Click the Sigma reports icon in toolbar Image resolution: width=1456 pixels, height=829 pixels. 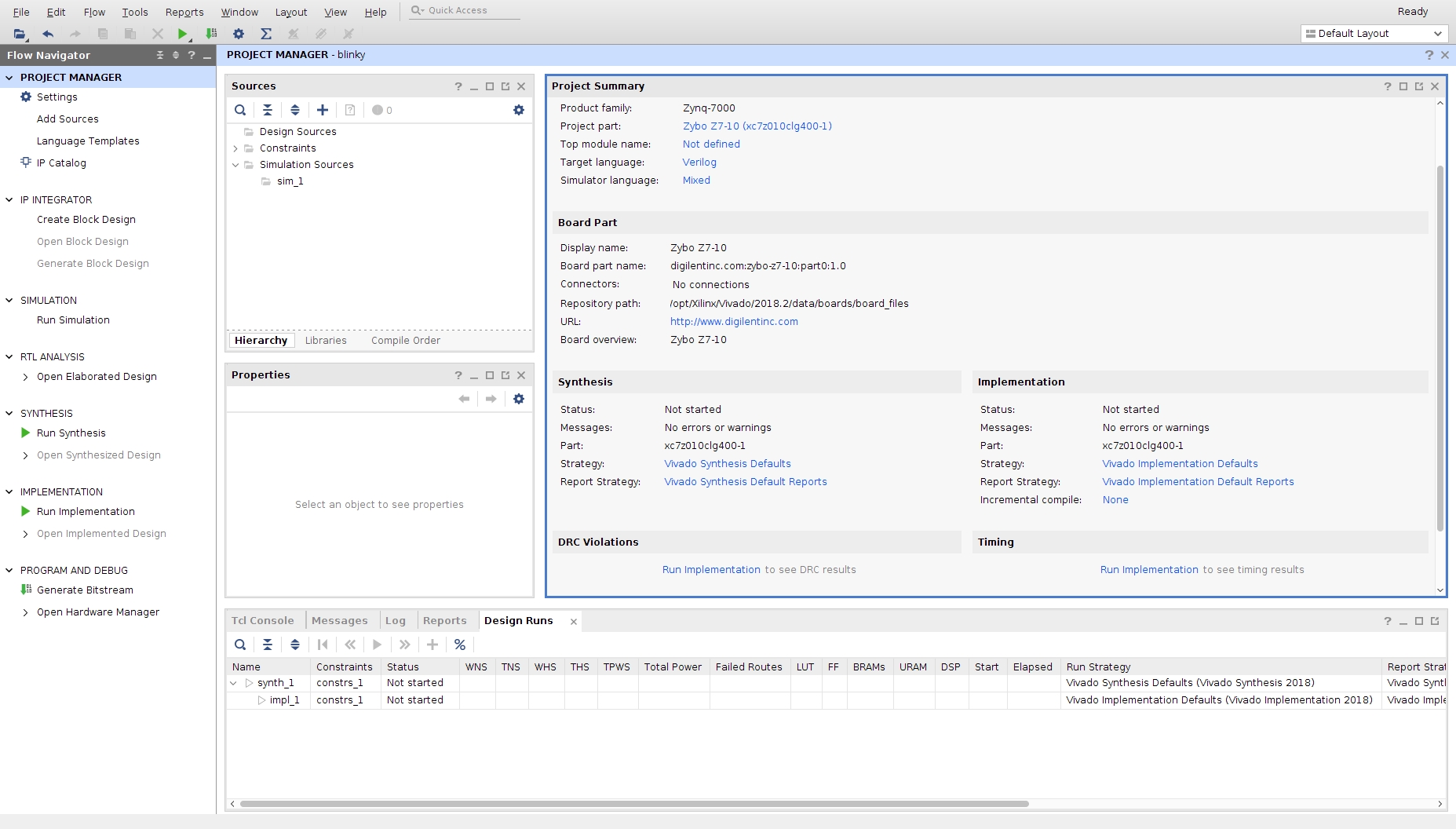266,34
